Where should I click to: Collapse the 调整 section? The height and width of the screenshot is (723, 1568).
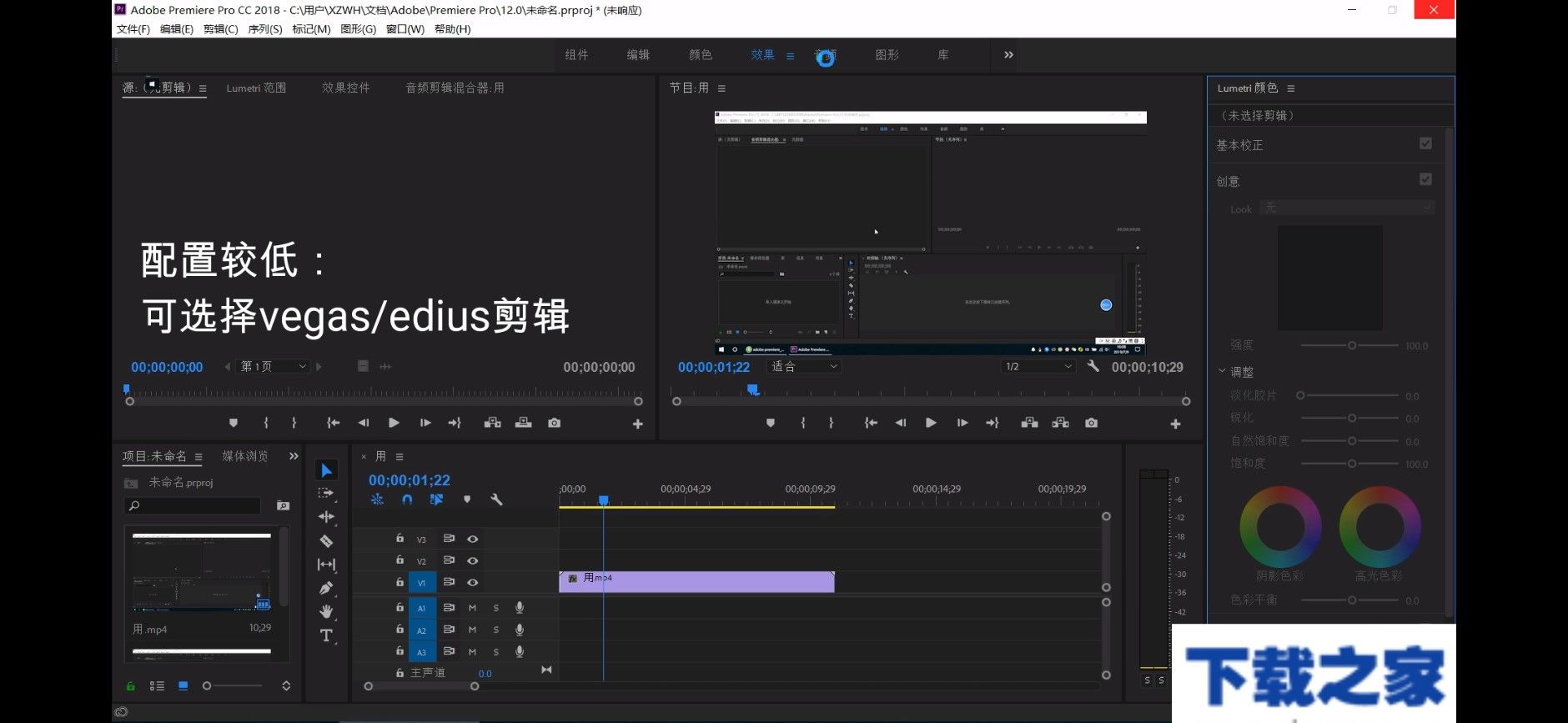click(x=1222, y=371)
